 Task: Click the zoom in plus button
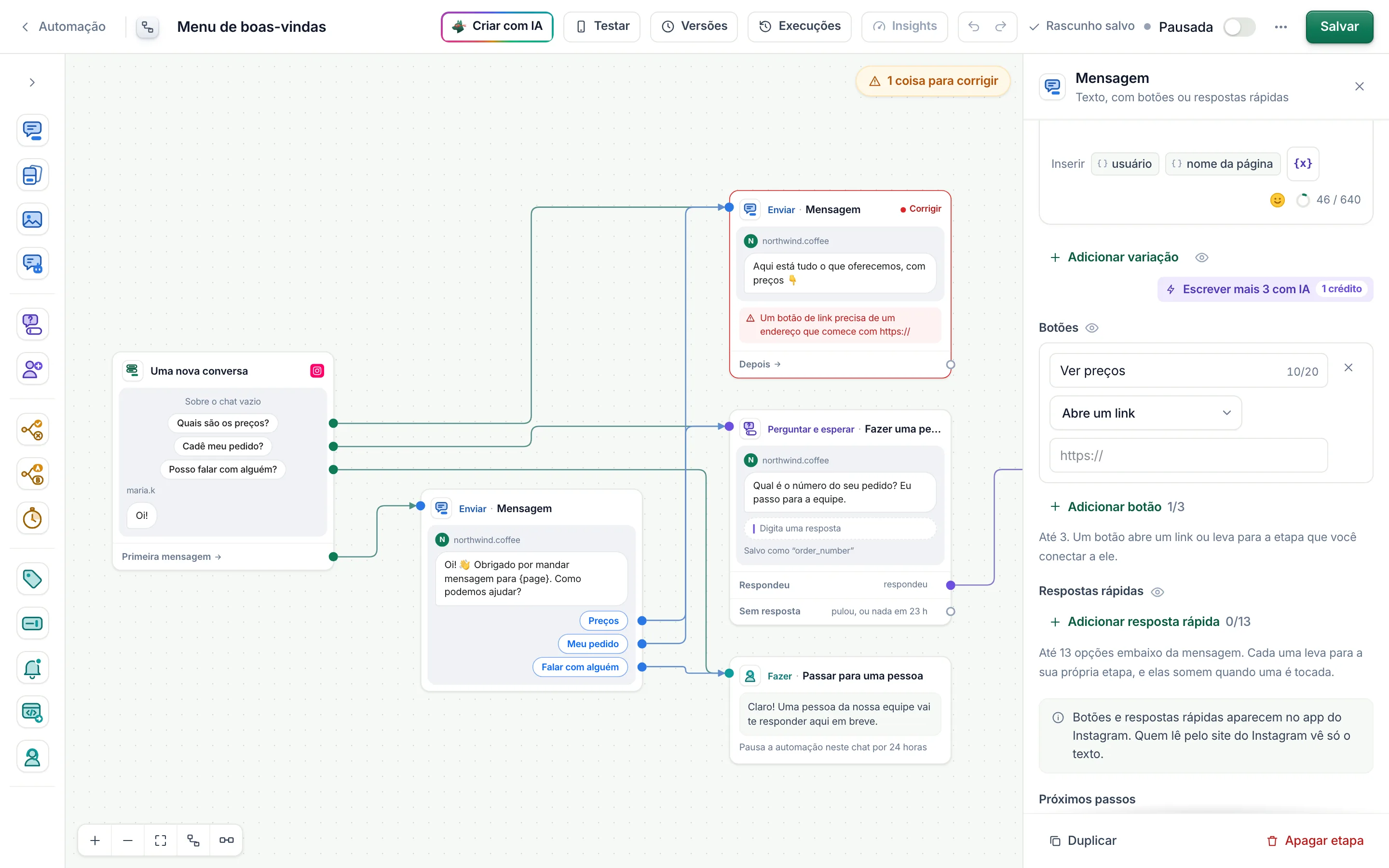95,840
